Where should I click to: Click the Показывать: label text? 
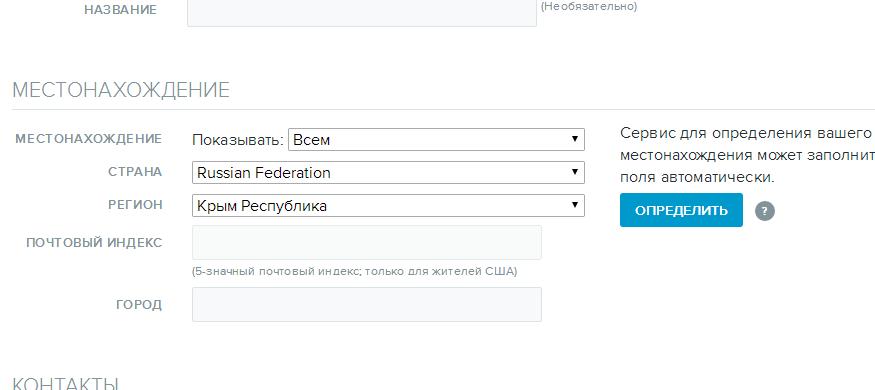238,139
